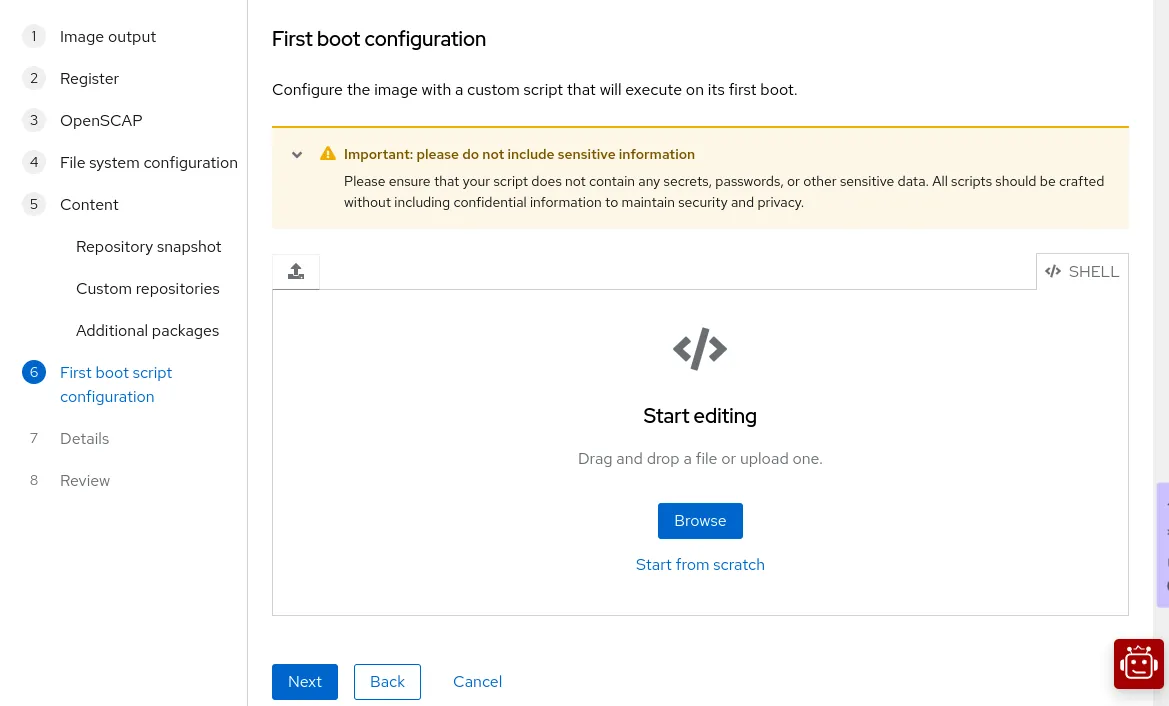The height and width of the screenshot is (706, 1169).
Task: Open Additional packages substep
Action: point(147,331)
